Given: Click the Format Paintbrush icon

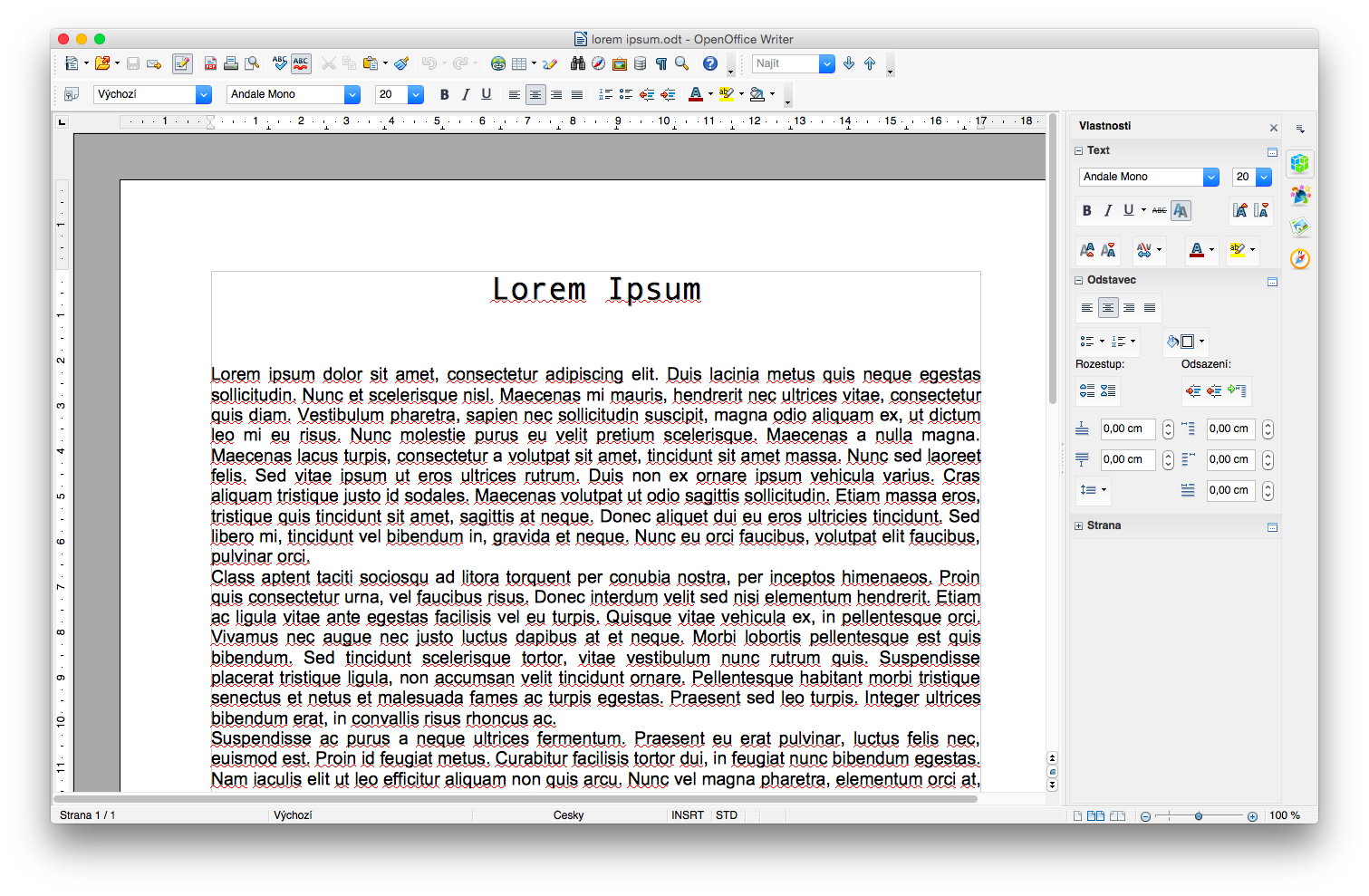Looking at the screenshot, I should point(401,63).
